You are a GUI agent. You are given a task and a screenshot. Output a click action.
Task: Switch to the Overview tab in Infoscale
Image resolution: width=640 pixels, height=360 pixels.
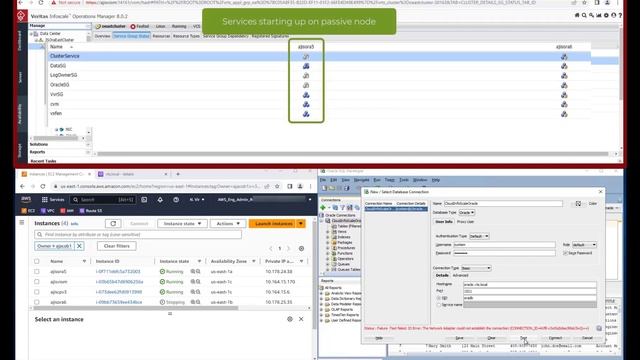(x=102, y=36)
